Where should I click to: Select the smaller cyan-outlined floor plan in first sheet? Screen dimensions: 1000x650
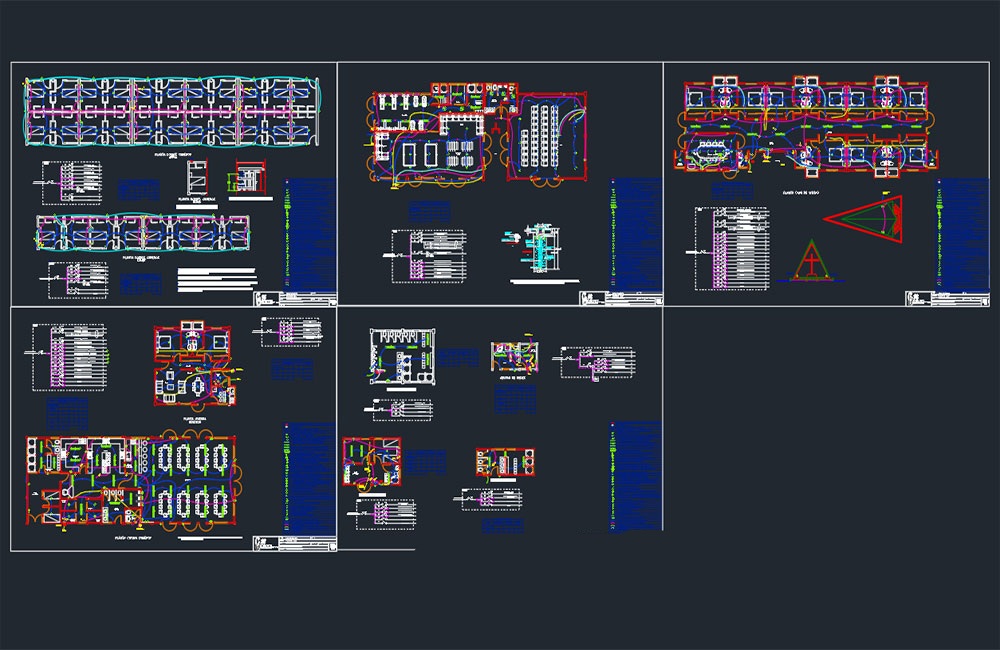tap(143, 232)
